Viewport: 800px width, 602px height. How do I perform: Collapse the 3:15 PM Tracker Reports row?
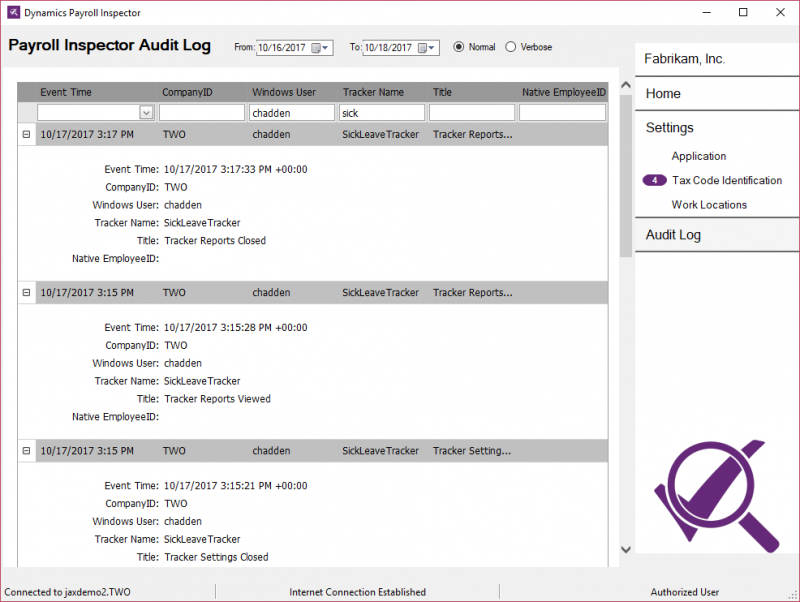[x=27, y=293]
